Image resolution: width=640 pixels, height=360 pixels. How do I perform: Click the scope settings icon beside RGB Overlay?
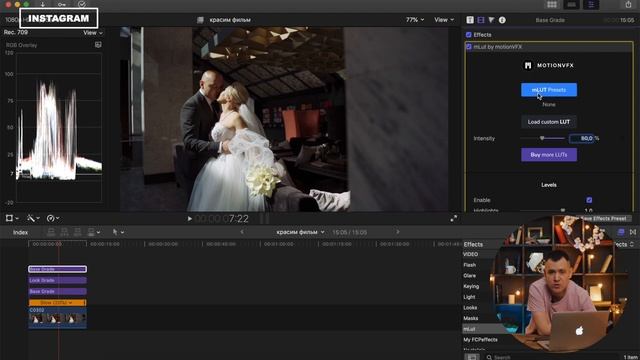(x=98, y=44)
